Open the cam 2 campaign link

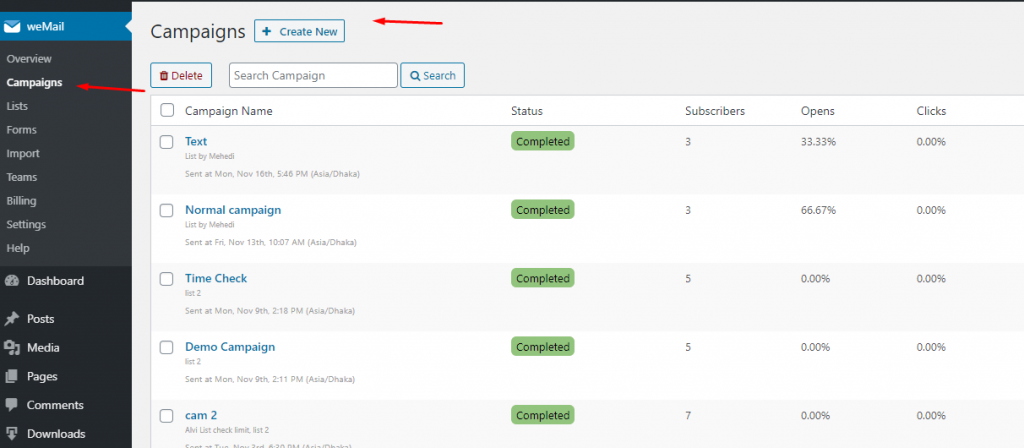point(201,415)
